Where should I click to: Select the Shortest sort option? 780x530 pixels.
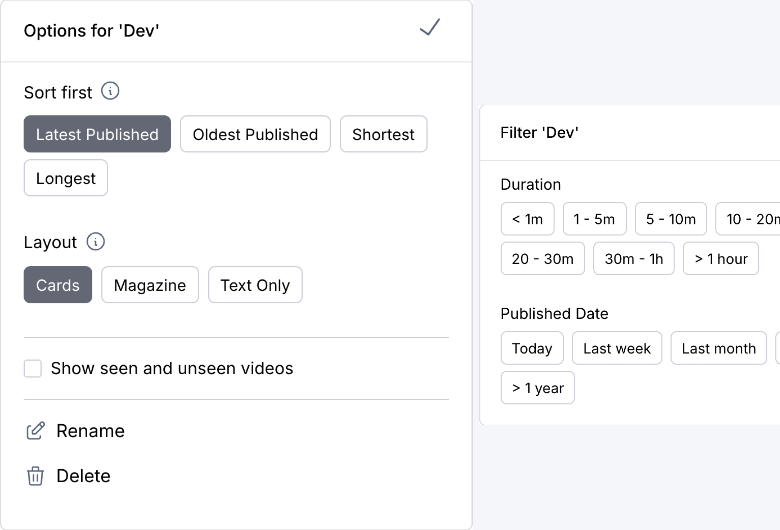pos(383,134)
